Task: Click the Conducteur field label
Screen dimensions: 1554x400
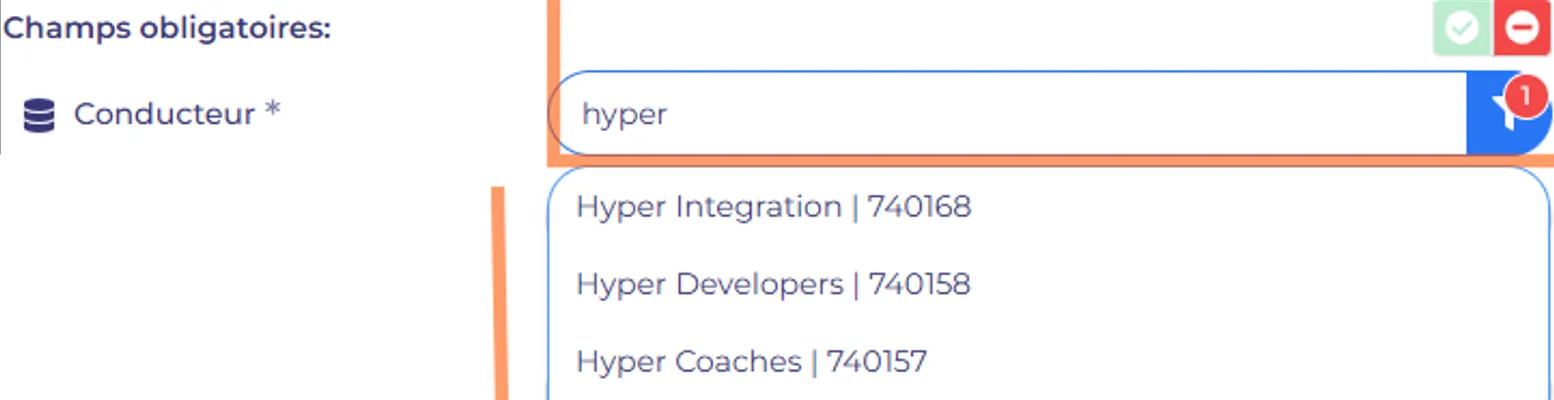Action: [x=164, y=114]
